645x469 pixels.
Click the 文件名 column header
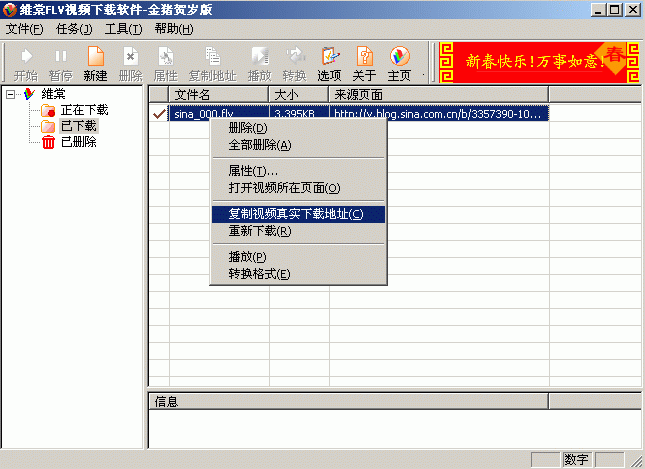click(x=218, y=94)
